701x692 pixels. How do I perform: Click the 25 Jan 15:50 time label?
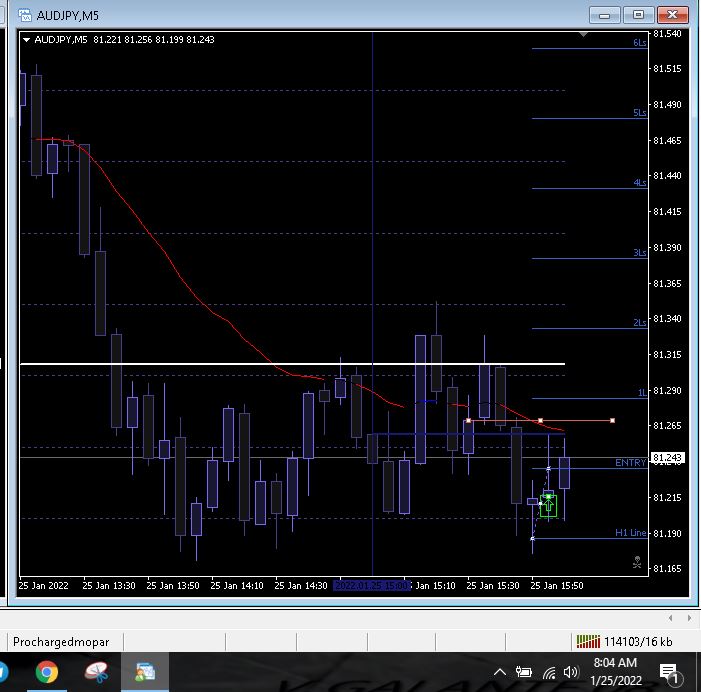557,586
